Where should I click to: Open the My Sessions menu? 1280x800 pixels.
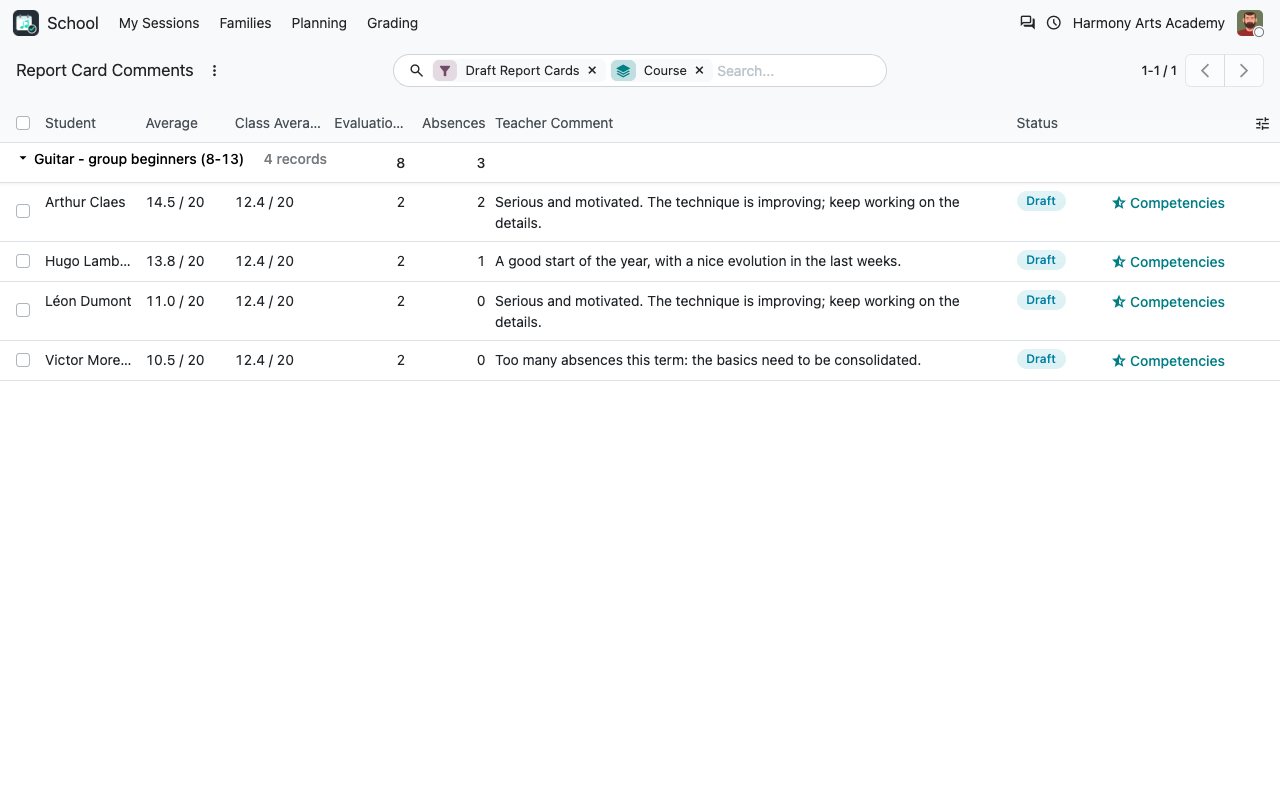(159, 23)
